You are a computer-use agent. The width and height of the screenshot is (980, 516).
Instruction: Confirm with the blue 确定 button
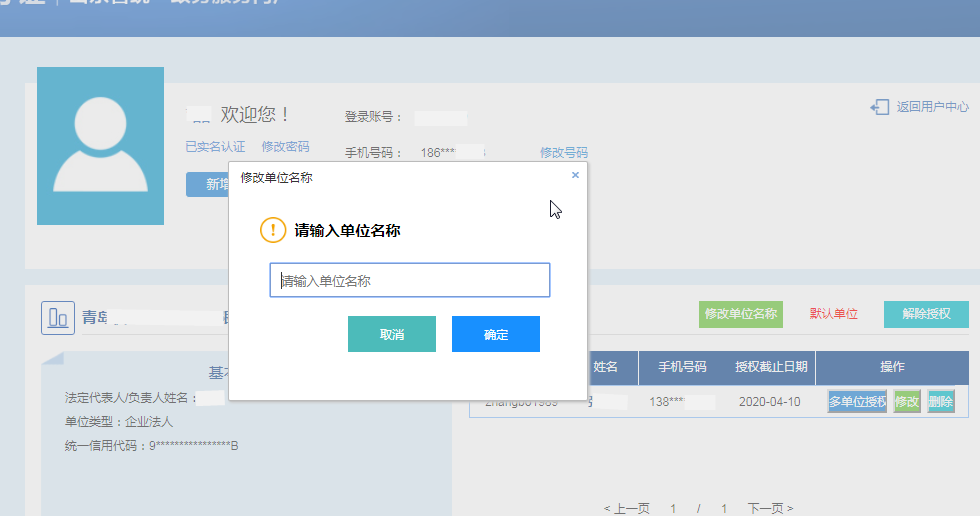tap(495, 334)
